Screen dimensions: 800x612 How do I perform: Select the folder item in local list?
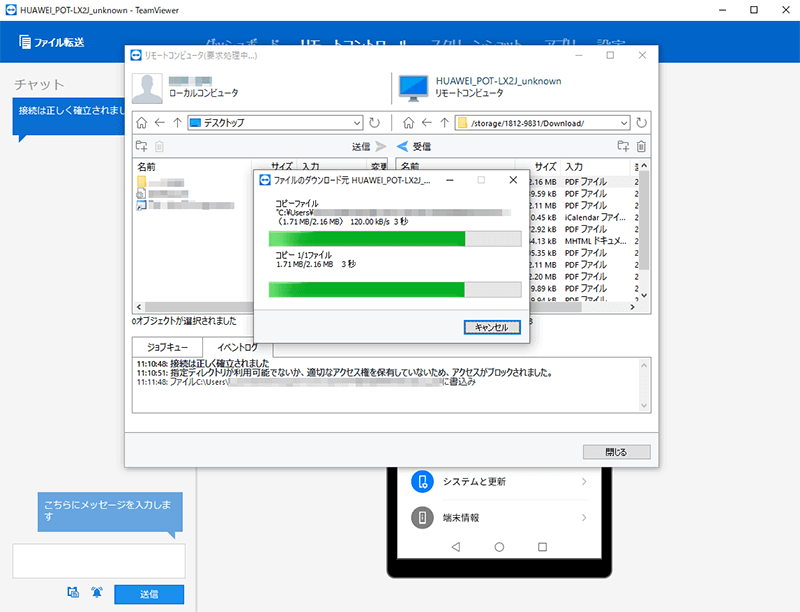point(161,182)
